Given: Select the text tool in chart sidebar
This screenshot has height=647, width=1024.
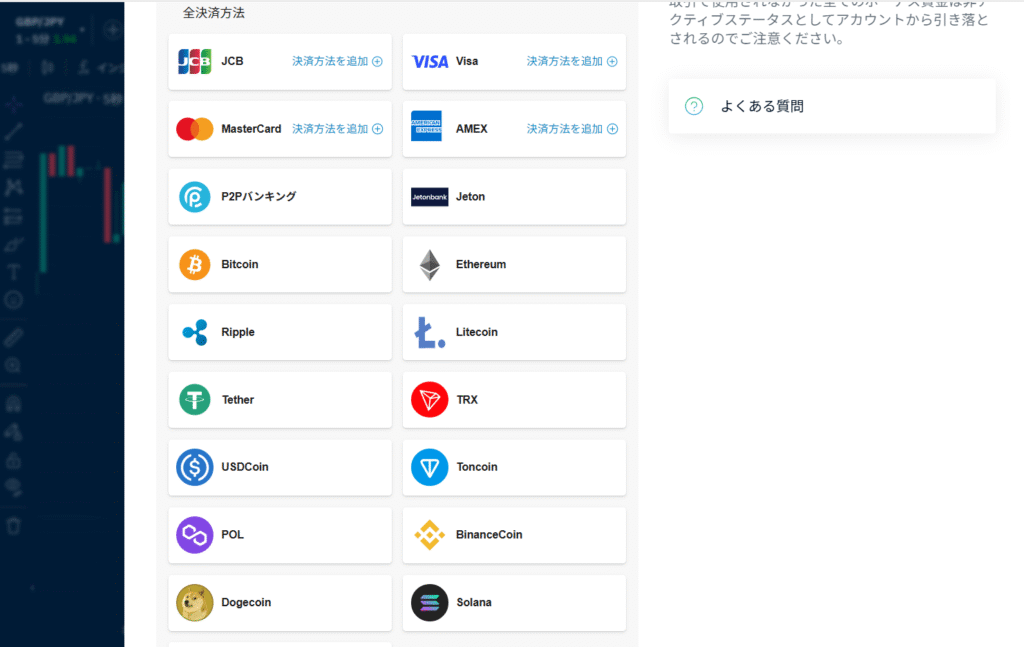Looking at the screenshot, I should pos(13,272).
